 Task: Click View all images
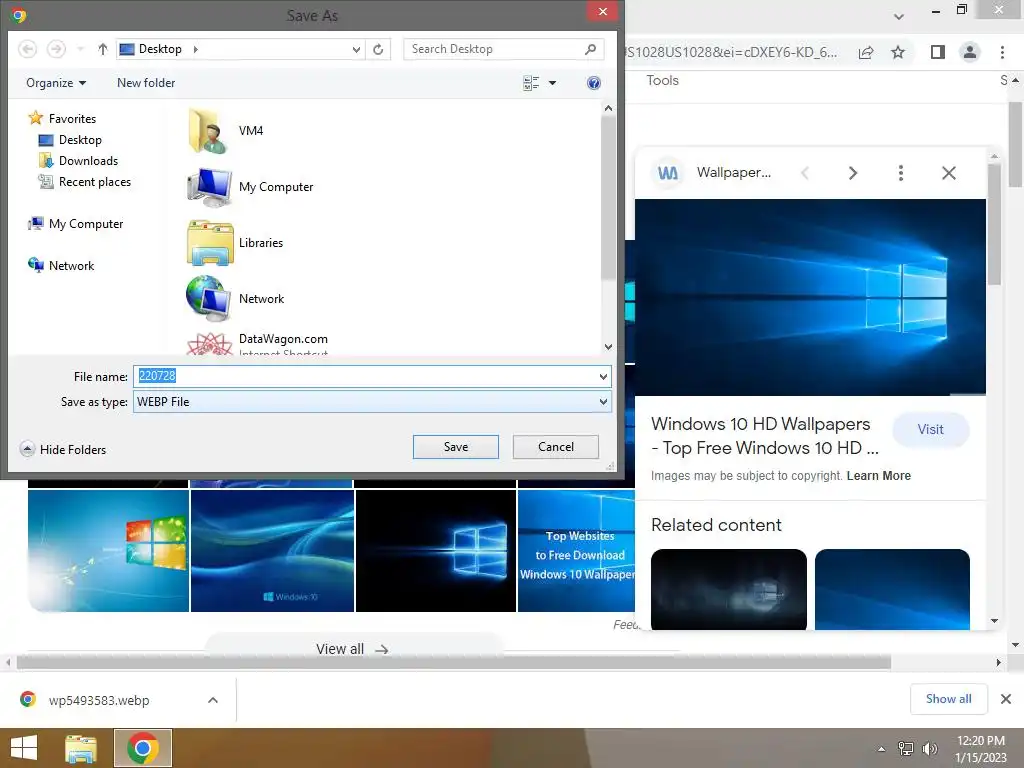pyautogui.click(x=353, y=649)
